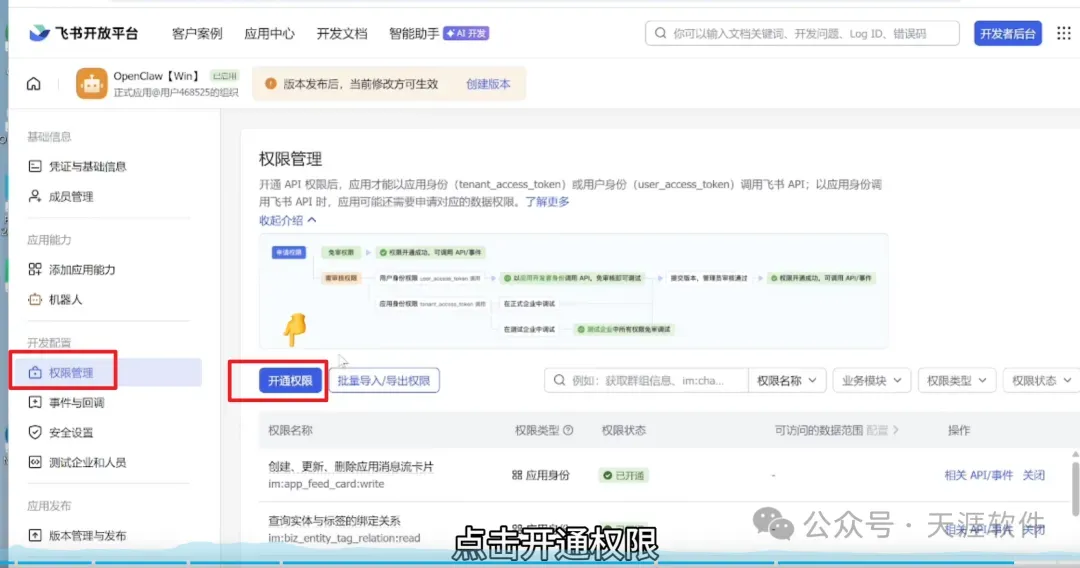
Task: Click text 创建、更新、删除应用消息流卡片
Action: [351, 467]
